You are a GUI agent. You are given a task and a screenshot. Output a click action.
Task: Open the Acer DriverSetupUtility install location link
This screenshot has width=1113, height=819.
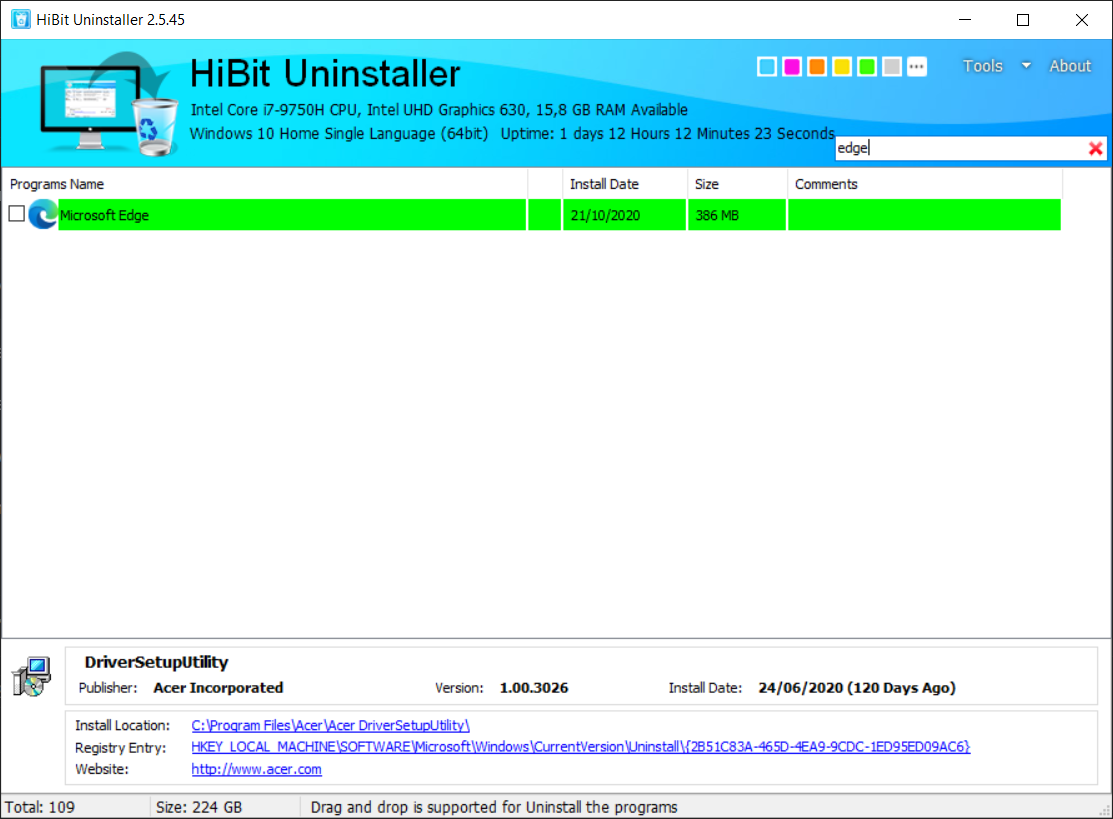click(330, 725)
